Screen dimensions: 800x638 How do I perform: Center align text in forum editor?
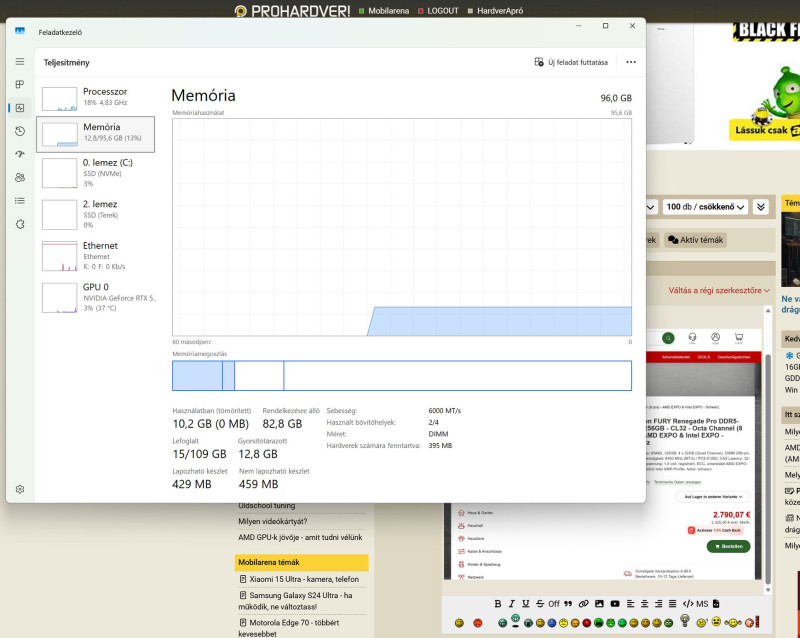(x=644, y=604)
